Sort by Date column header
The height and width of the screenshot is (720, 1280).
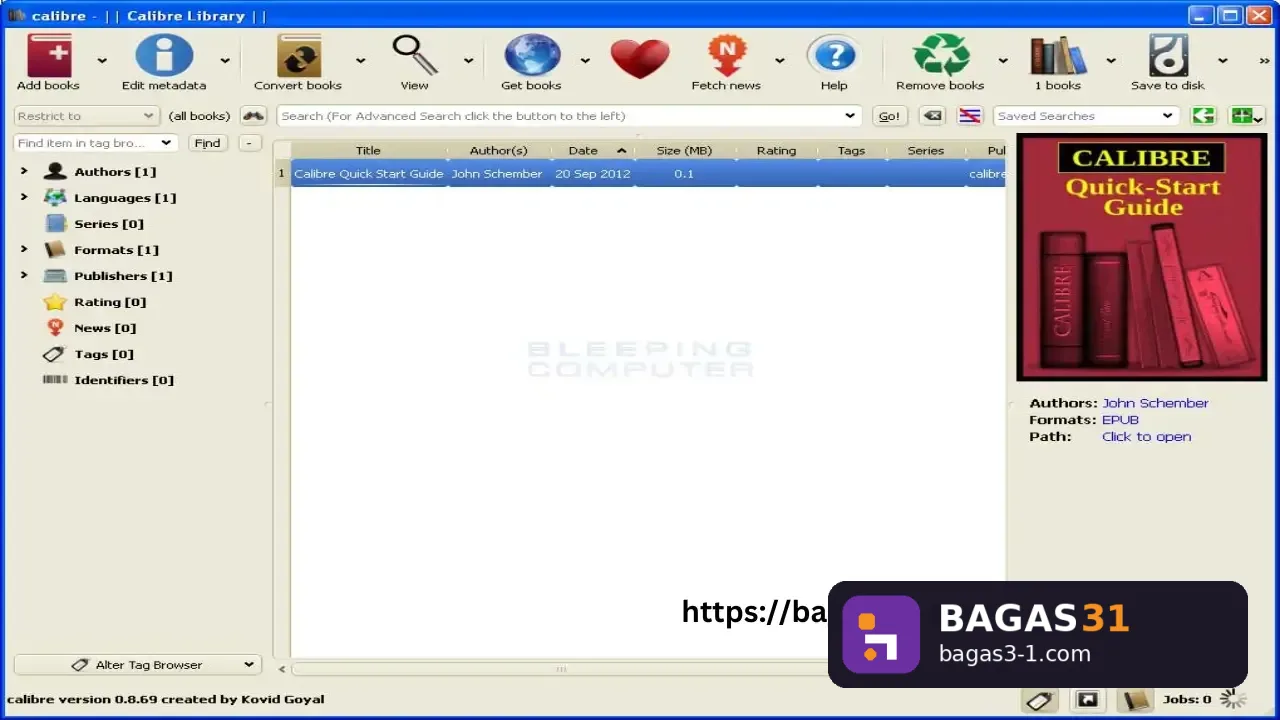pyautogui.click(x=592, y=151)
